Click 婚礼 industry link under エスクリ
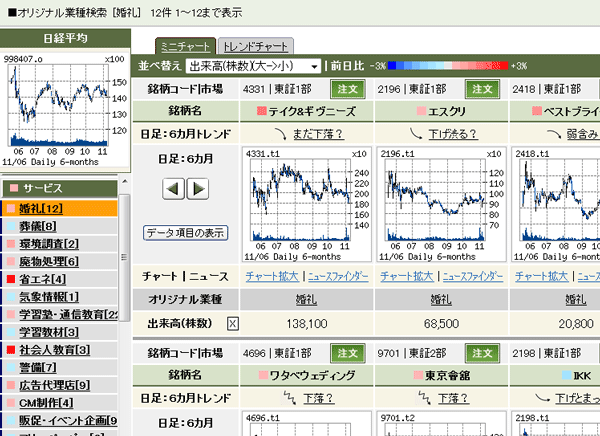The height and width of the screenshot is (436, 600). pyautogui.click(x=441, y=300)
